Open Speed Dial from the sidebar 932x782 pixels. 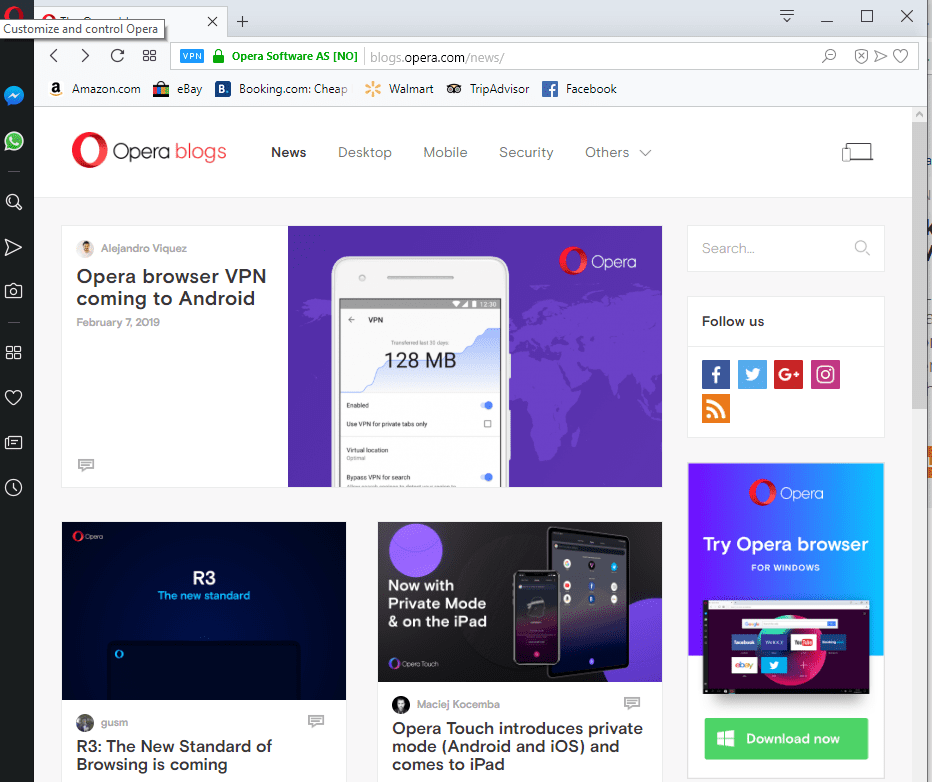coord(14,352)
